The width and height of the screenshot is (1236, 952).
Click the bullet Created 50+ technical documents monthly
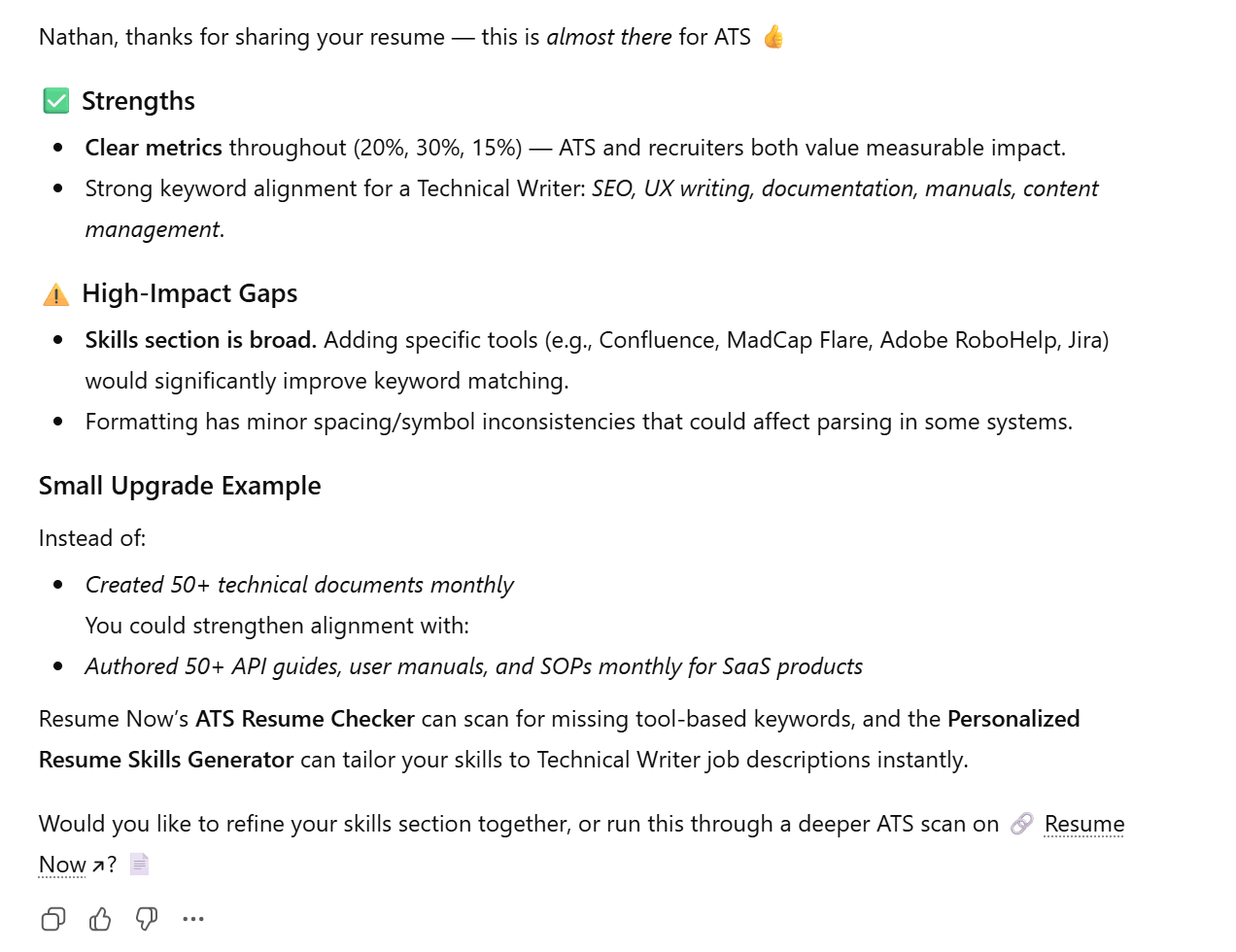pyautogui.click(x=299, y=585)
